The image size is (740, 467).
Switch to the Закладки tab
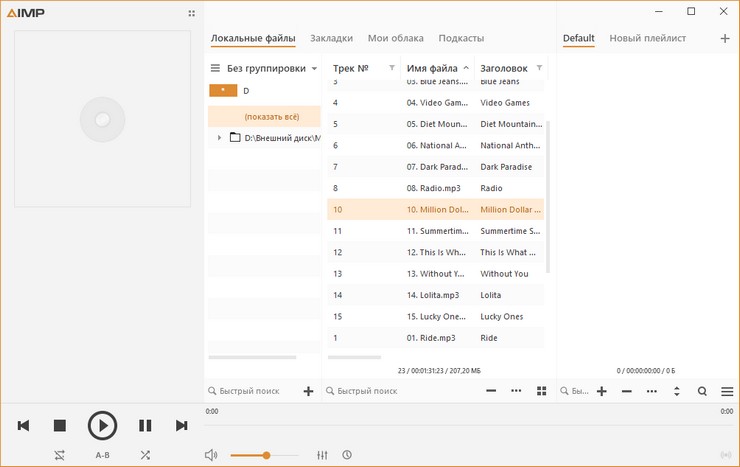331,38
